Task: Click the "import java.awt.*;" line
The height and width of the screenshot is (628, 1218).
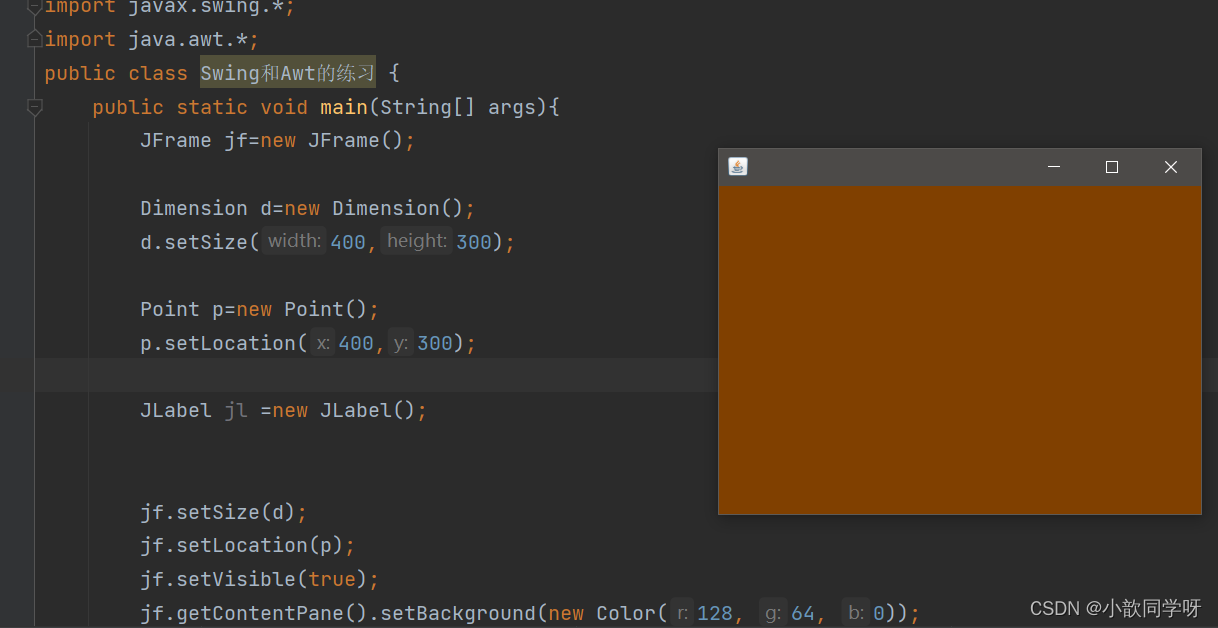Action: 152,39
